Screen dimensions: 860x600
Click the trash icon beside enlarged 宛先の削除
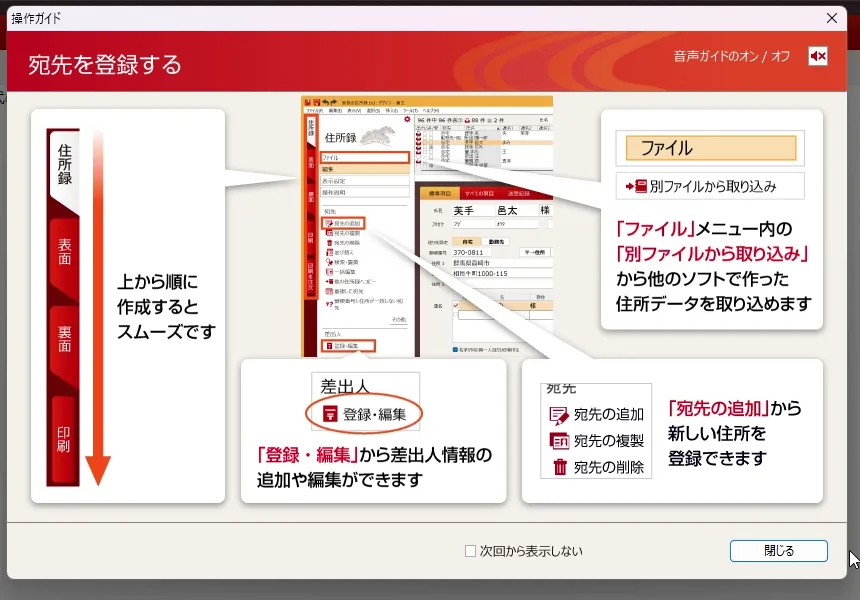[560, 467]
